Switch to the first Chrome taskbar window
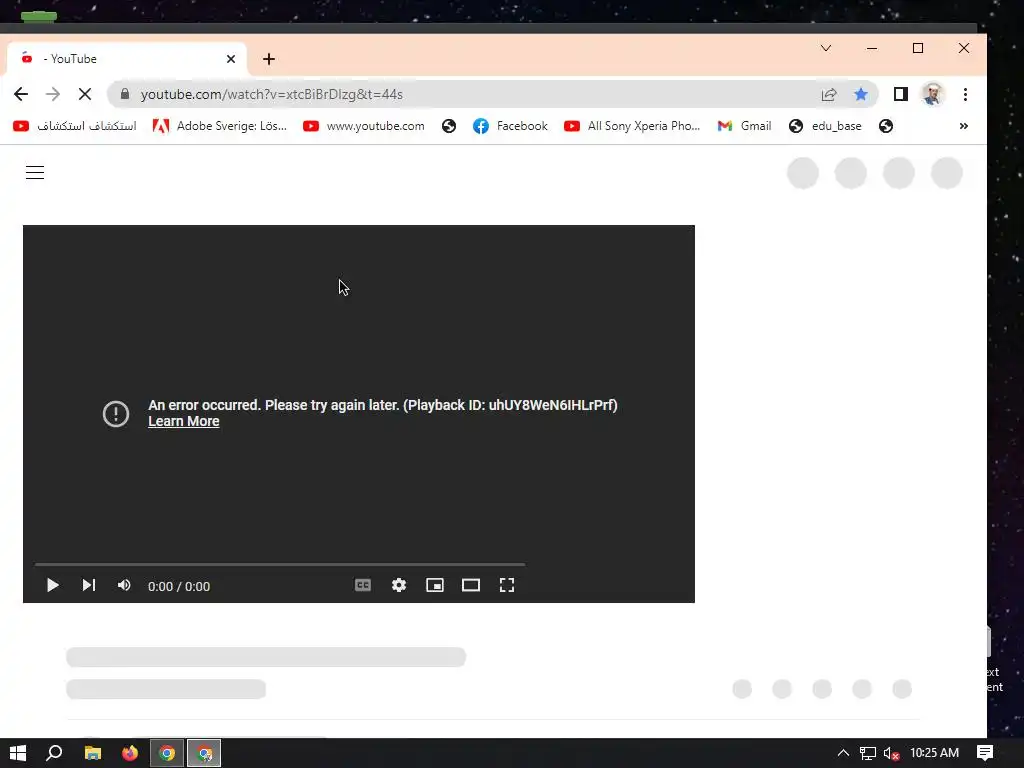The height and width of the screenshot is (768, 1024). click(x=167, y=753)
